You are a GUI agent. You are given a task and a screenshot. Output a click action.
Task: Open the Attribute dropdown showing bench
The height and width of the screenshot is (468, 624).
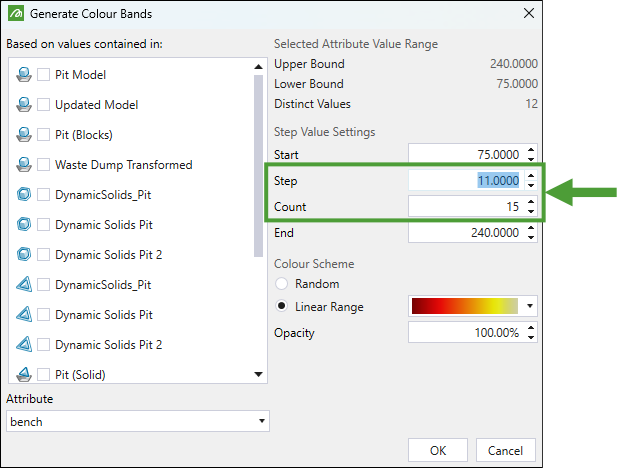[137, 421]
